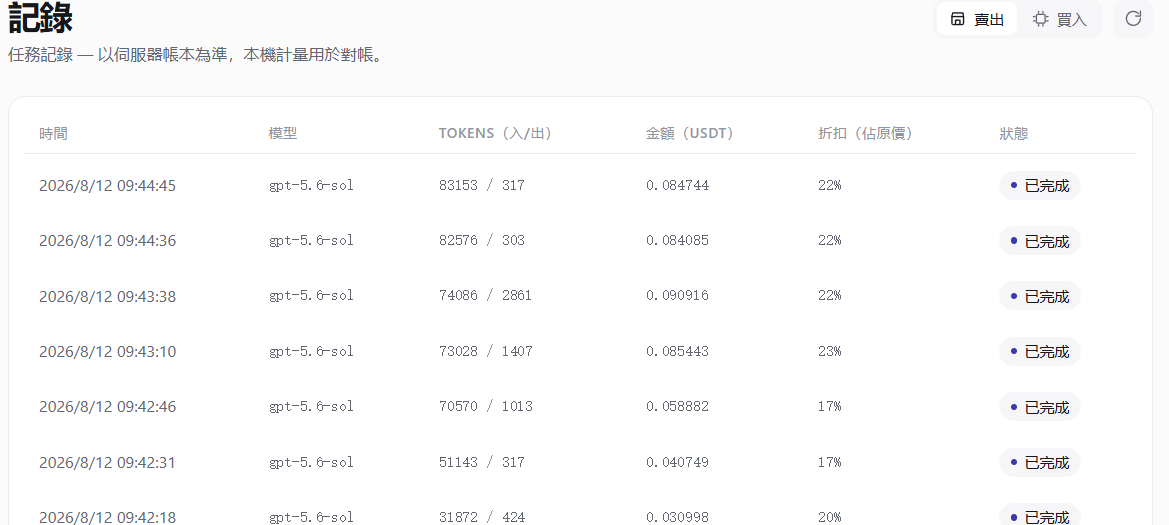
Task: Click tokens value 51143 / 317
Action: tap(482, 462)
